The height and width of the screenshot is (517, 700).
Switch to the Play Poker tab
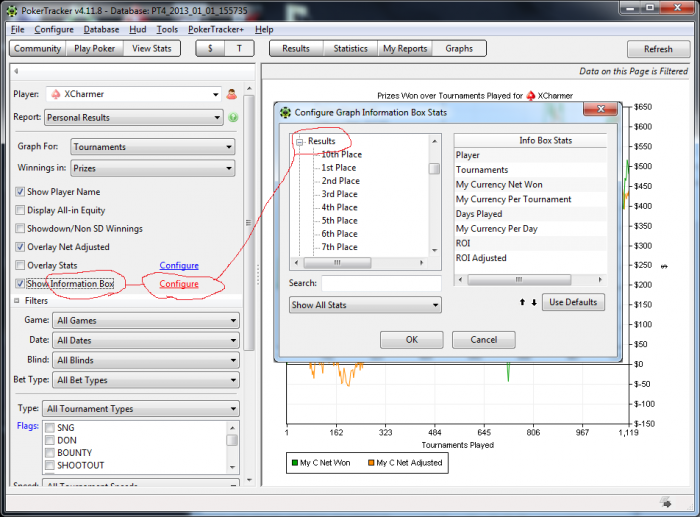point(95,49)
